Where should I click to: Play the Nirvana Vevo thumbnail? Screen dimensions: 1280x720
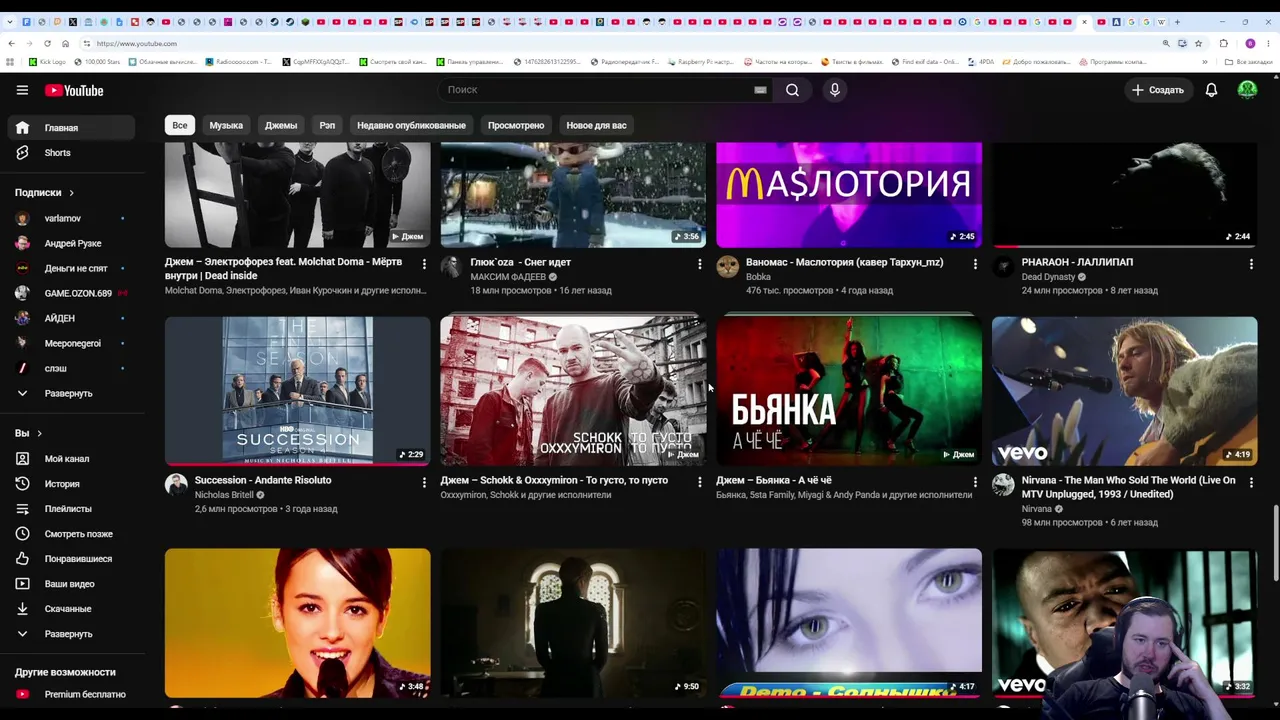tap(1125, 391)
